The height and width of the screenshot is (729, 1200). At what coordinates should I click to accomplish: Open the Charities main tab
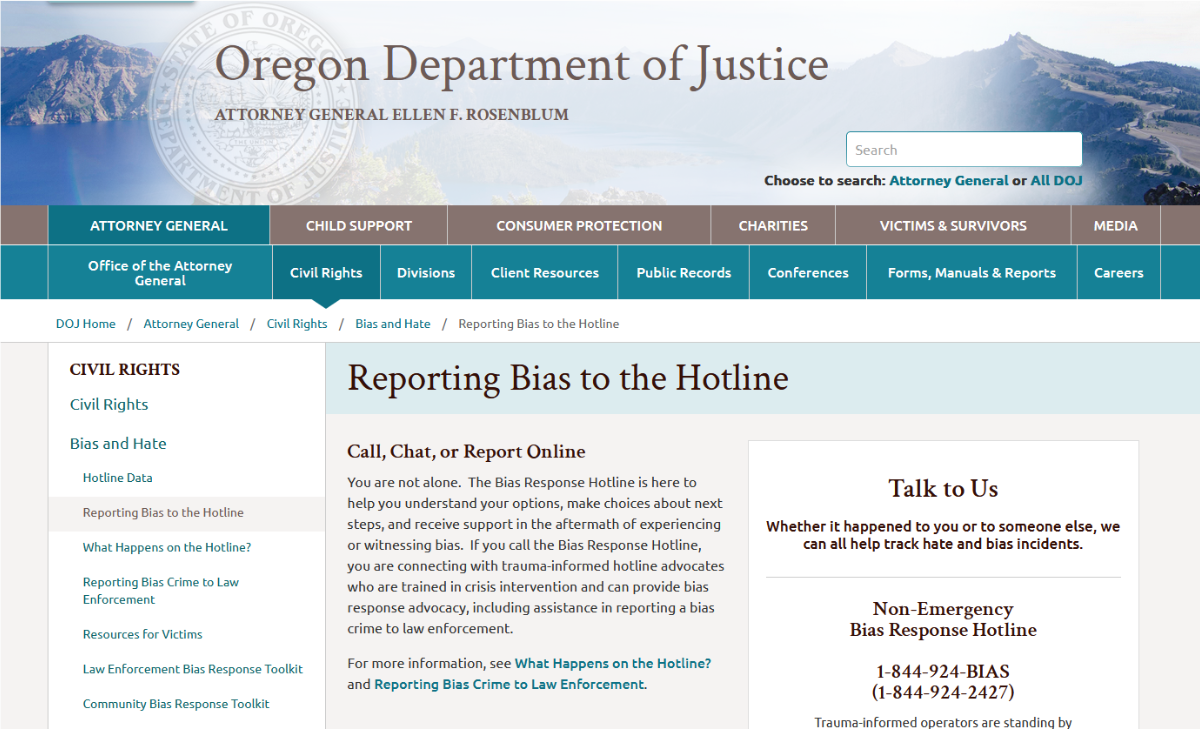pos(773,226)
